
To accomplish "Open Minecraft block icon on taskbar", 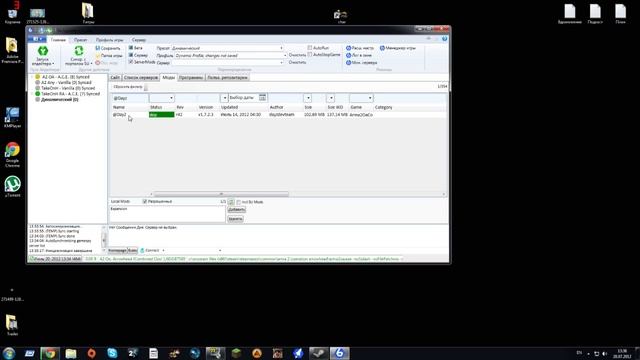I will (236, 353).
